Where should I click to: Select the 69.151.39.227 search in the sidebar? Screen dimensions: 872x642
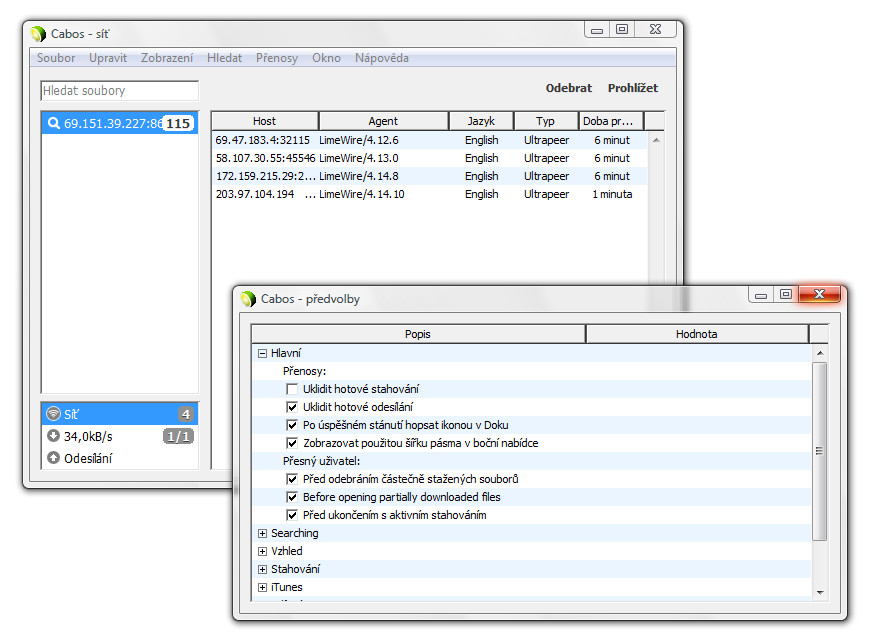pos(120,123)
